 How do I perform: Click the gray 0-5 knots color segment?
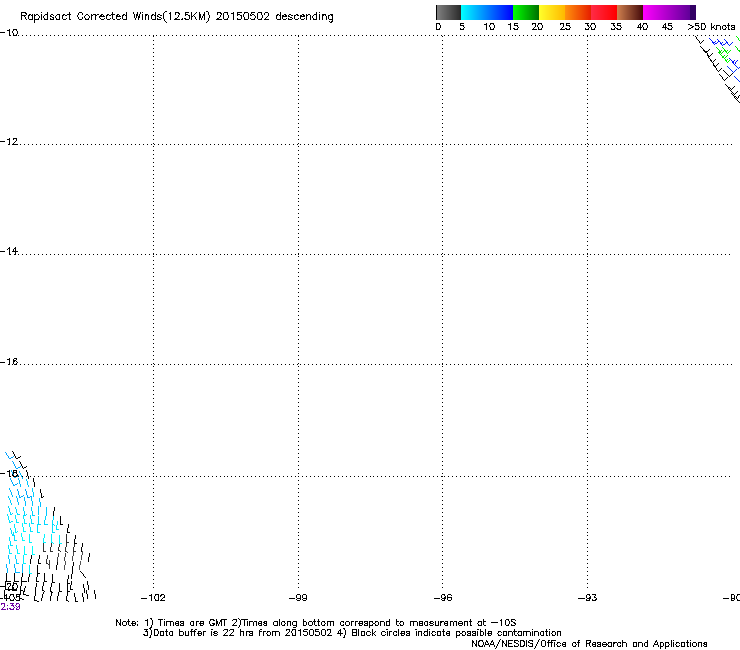[x=448, y=12]
